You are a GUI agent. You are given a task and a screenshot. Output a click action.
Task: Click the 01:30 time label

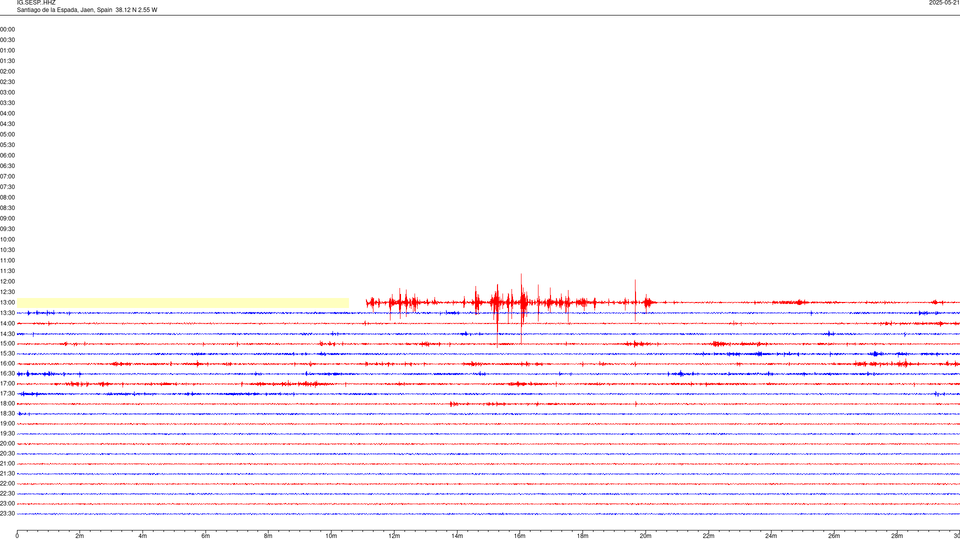(7, 61)
